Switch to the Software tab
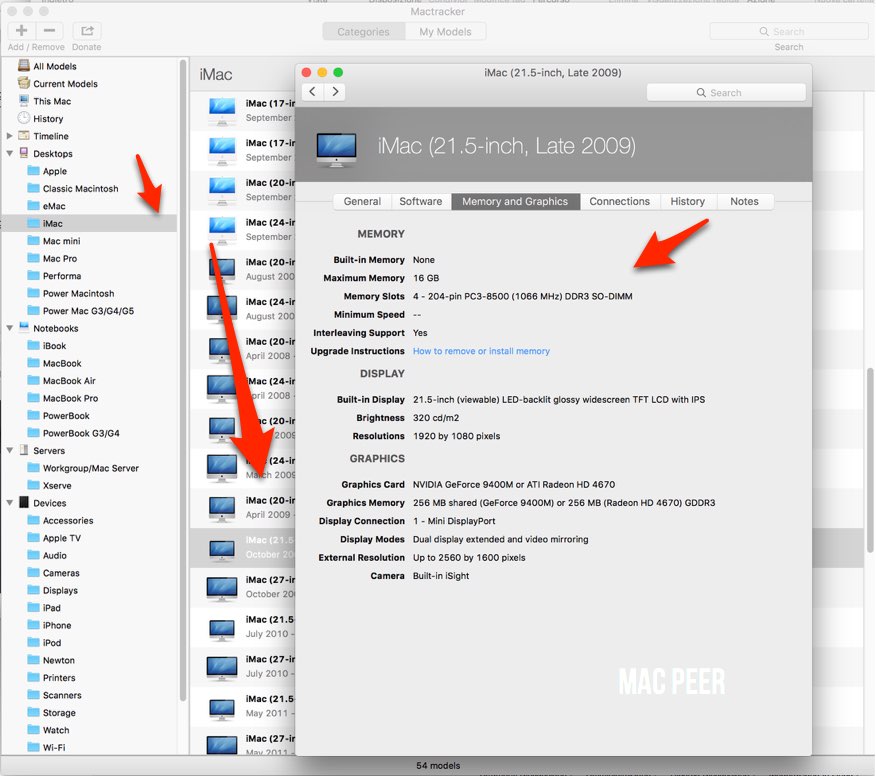Image resolution: width=876 pixels, height=776 pixels. click(x=421, y=202)
